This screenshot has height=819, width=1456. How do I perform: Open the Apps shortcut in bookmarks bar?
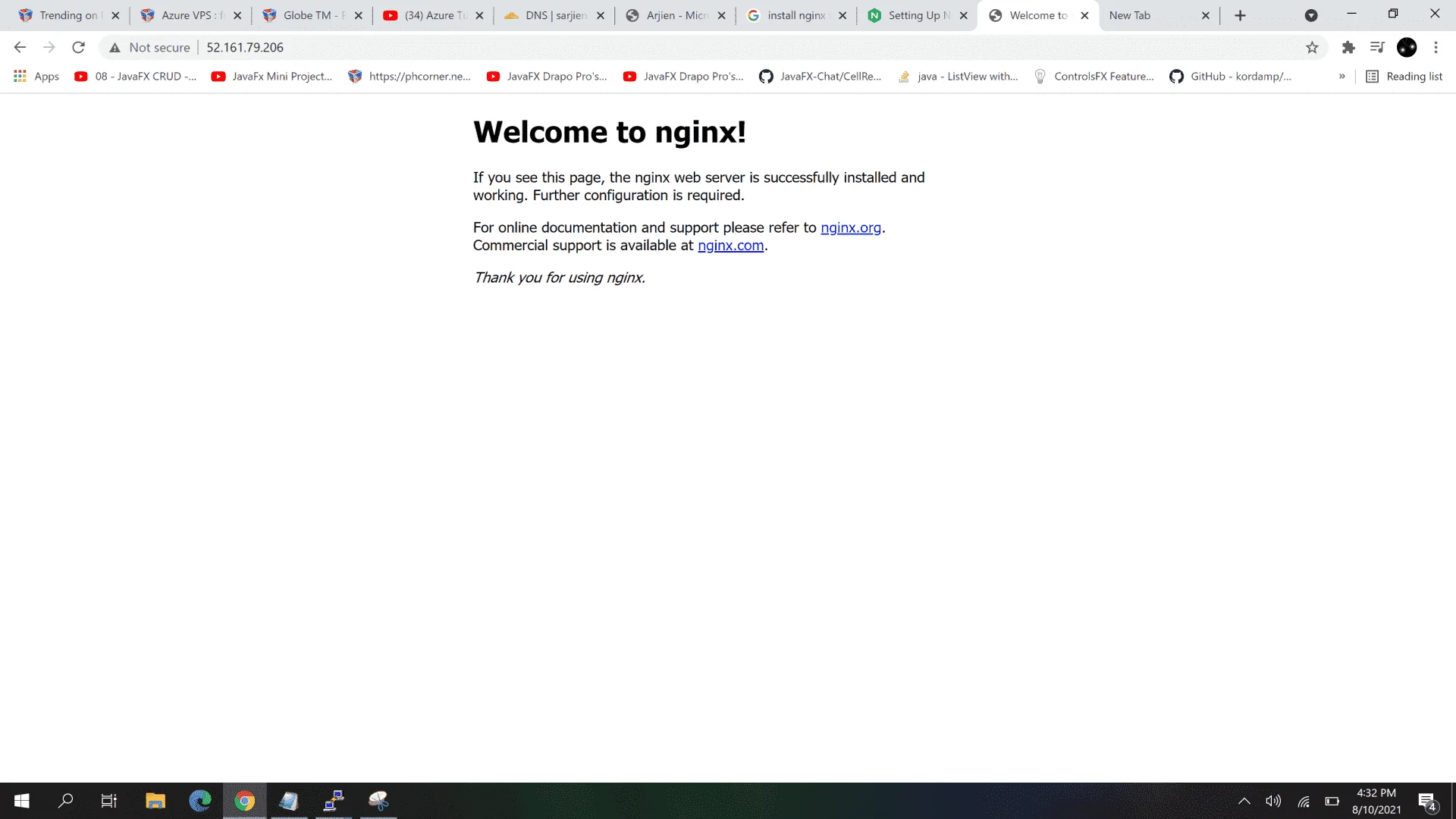36,77
